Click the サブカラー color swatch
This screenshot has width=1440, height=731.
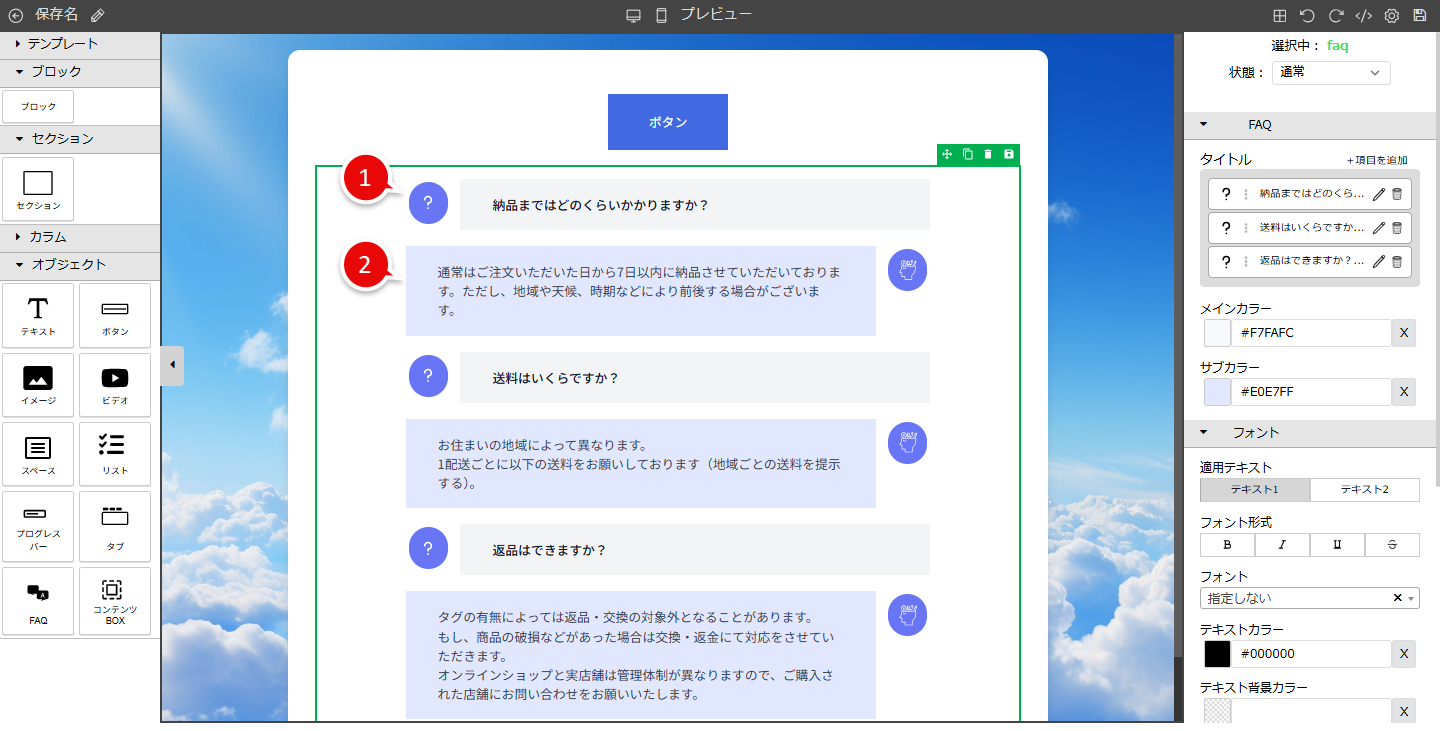tap(1217, 392)
